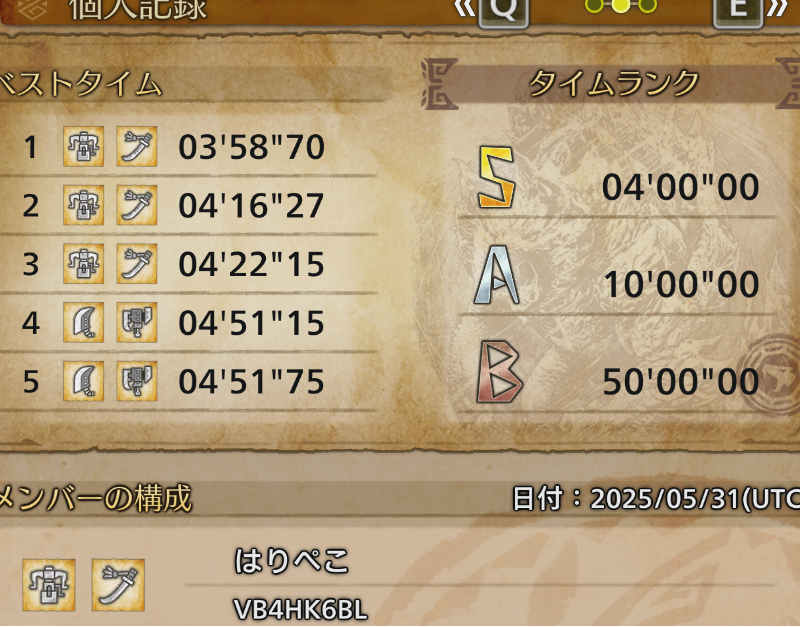Click the long sword icon beside はりぺこ
The width and height of the screenshot is (800, 627).
[118, 585]
